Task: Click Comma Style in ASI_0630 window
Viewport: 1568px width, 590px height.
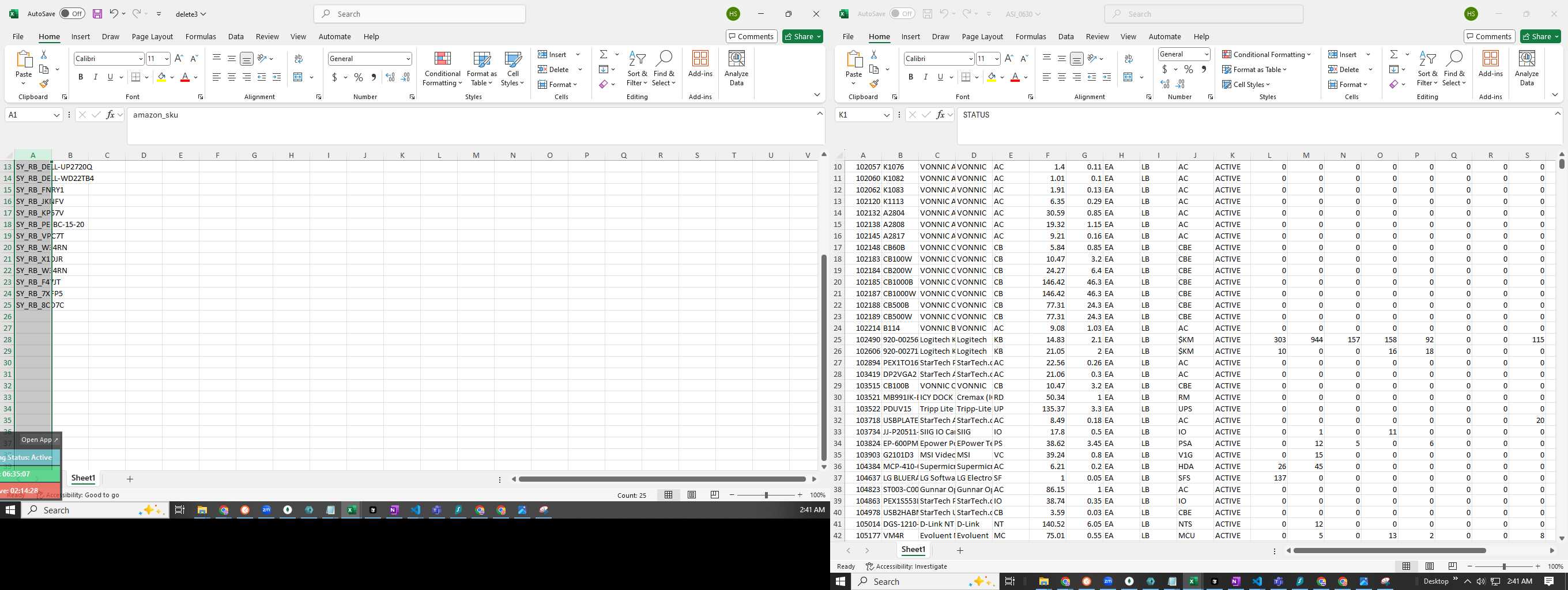Action: [x=1204, y=69]
